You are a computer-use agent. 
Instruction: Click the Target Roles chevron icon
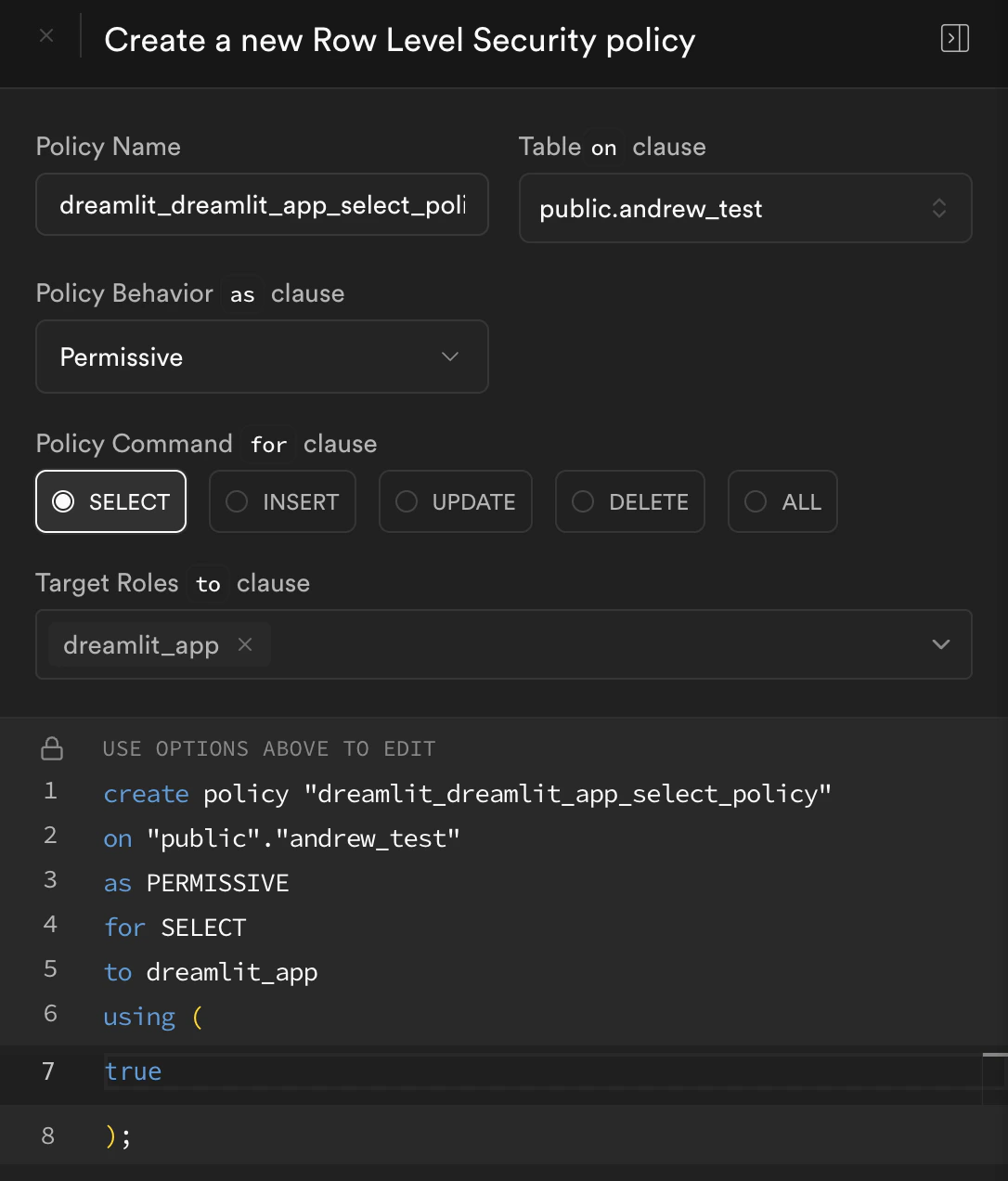click(940, 644)
